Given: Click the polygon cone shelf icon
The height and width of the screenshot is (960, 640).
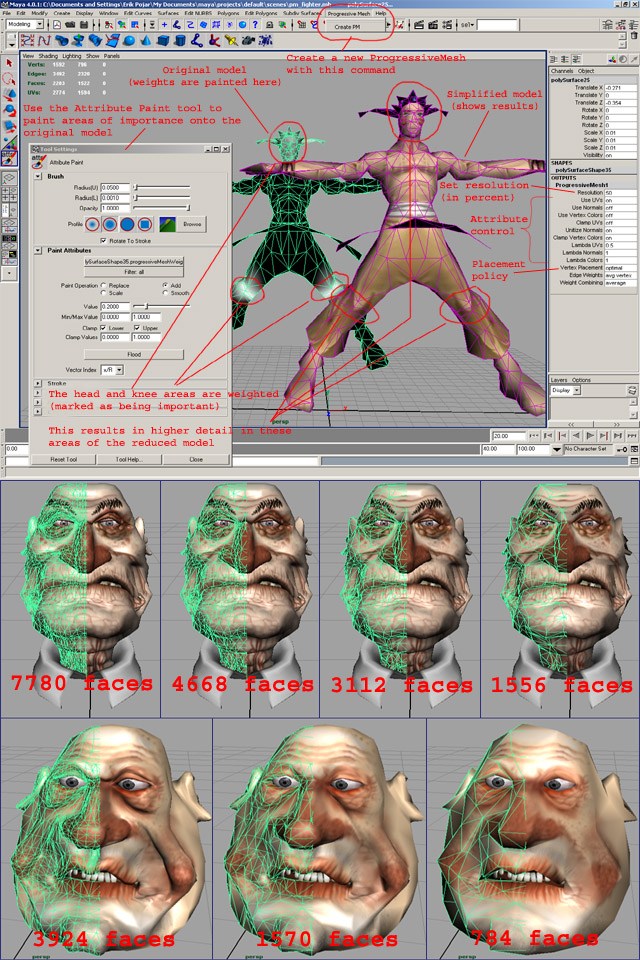Looking at the screenshot, I should pyautogui.click(x=146, y=41).
